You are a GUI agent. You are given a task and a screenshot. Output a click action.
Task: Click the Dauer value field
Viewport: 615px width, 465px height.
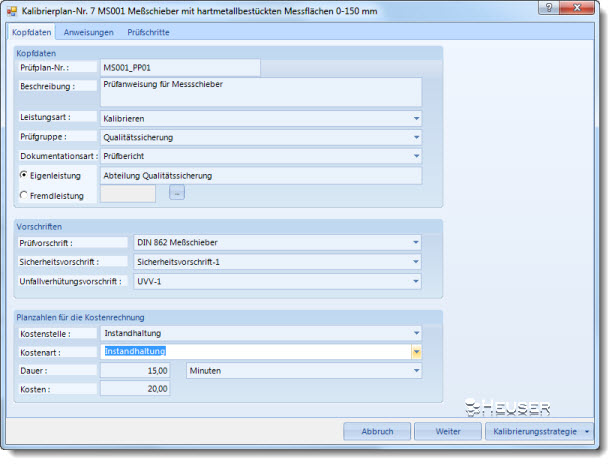(x=136, y=370)
